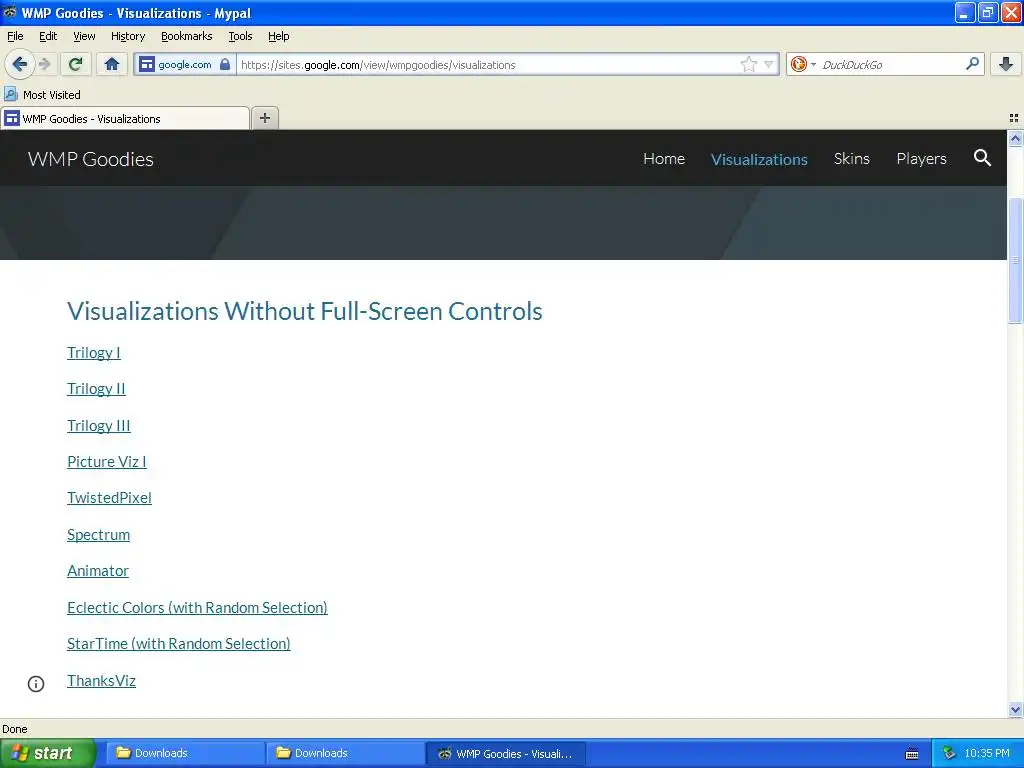Image resolution: width=1024 pixels, height=768 pixels.
Task: Click the search magnifier in search box
Action: 972,64
